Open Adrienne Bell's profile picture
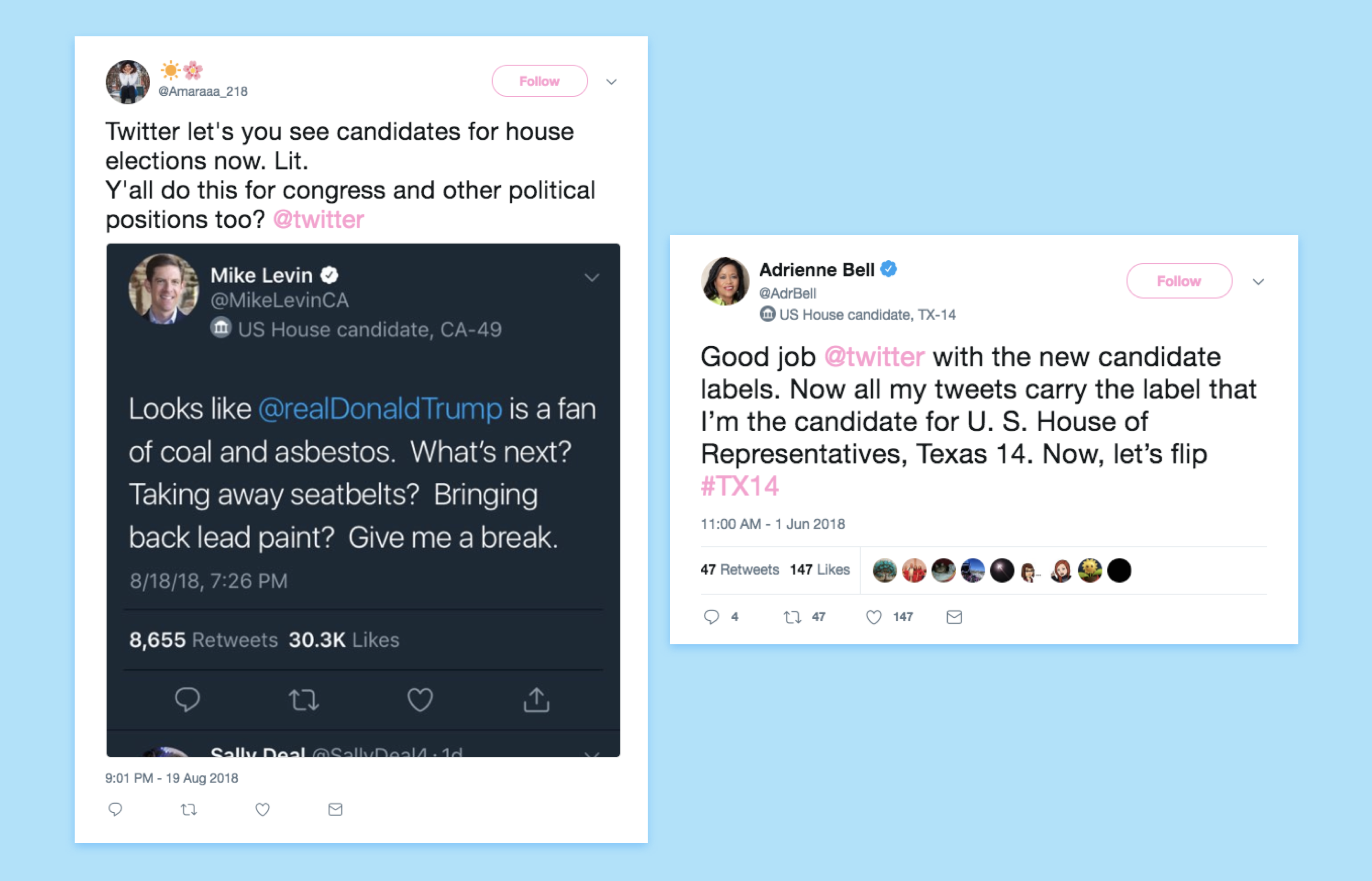 coord(725,281)
